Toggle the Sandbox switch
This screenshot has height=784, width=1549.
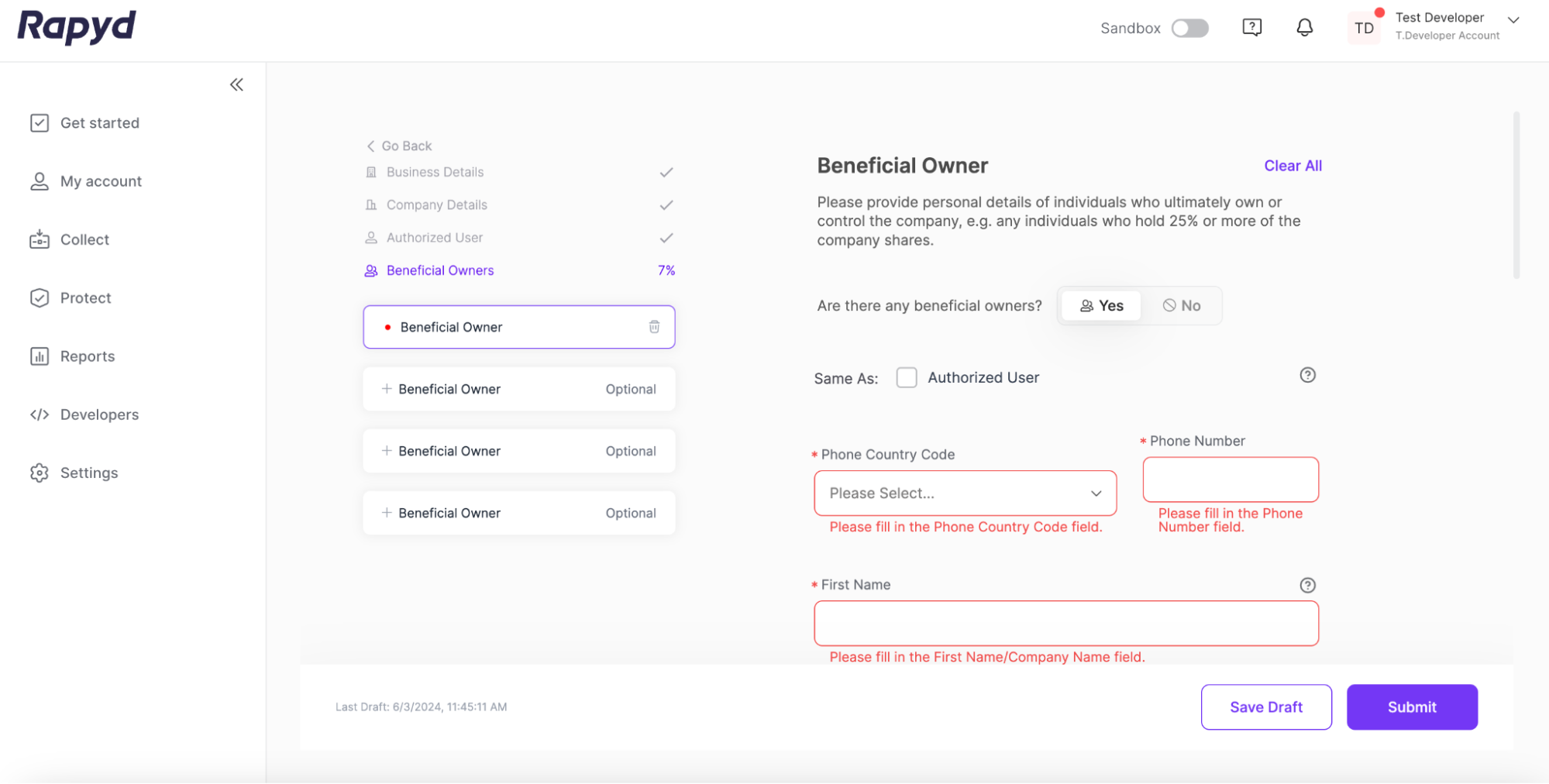pos(1189,29)
